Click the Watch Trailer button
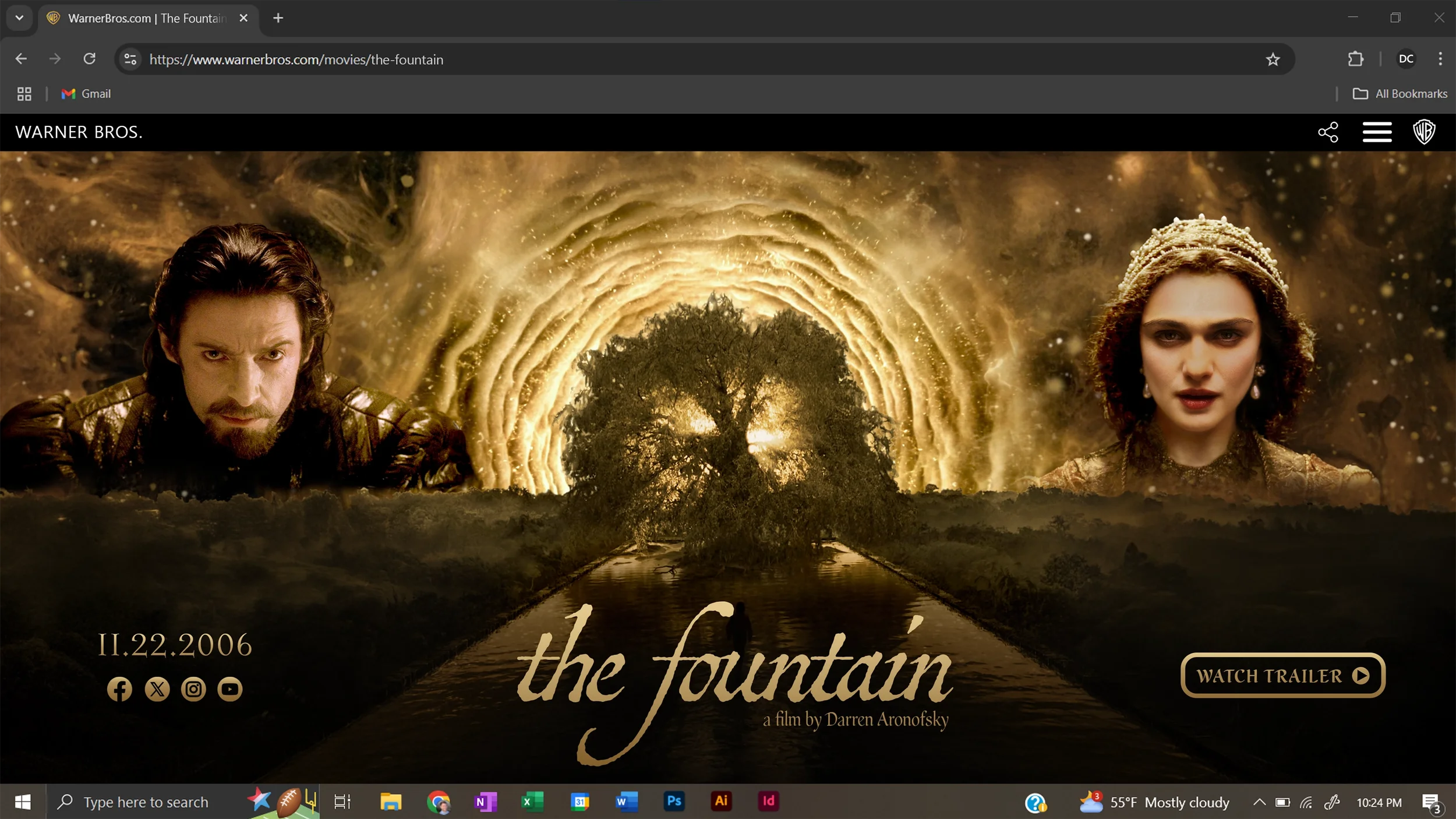This screenshot has width=1456, height=819. (1282, 675)
